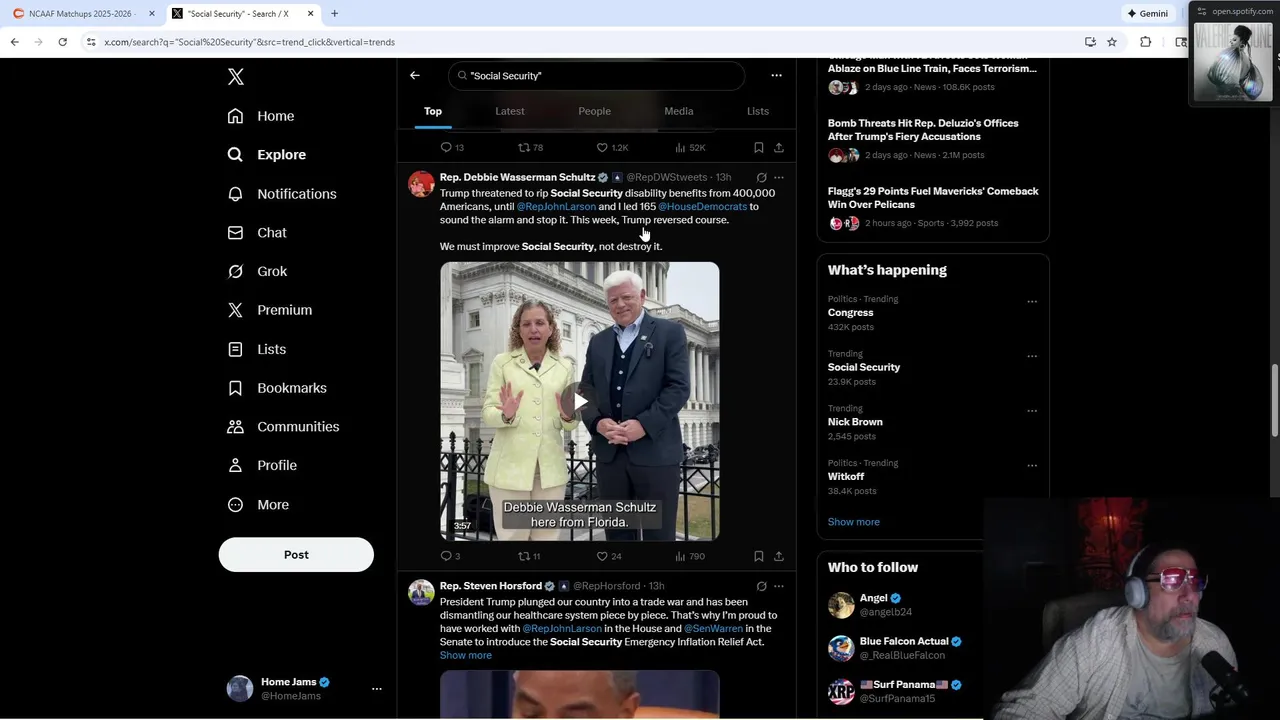Switch to the People tab
This screenshot has width=1280, height=720.
pos(594,111)
